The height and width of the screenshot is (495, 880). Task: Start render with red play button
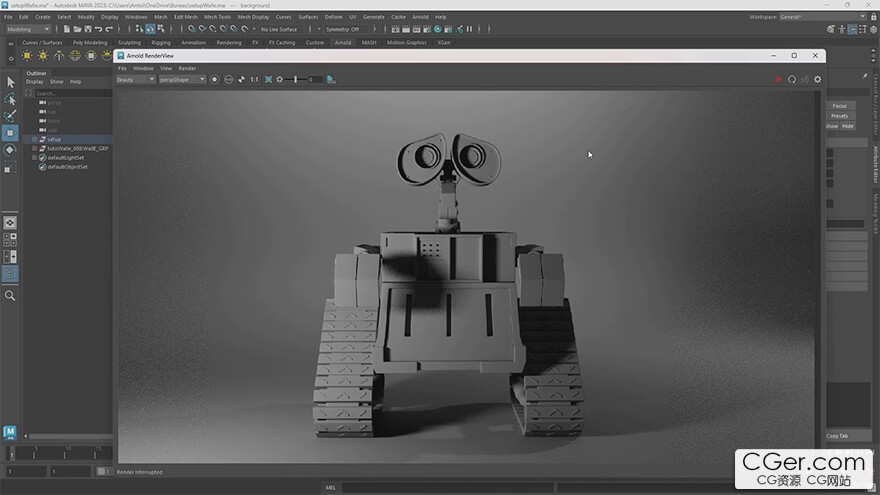[779, 80]
